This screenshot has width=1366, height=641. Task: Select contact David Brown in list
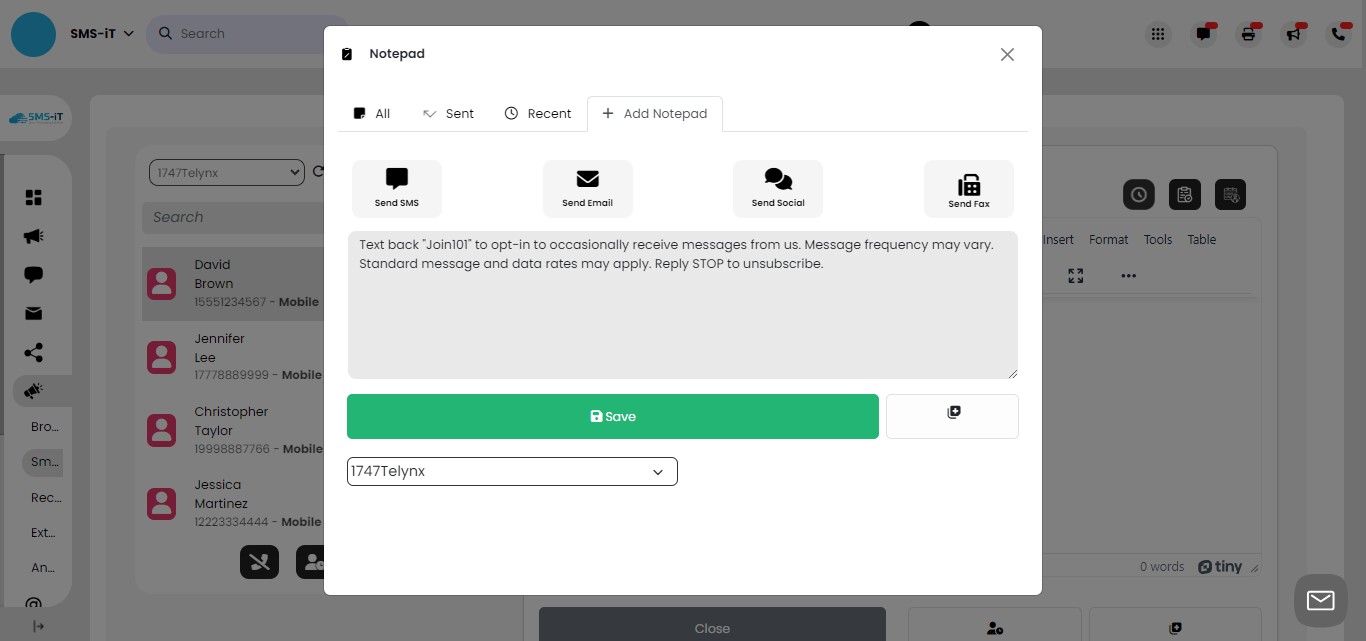click(x=231, y=284)
